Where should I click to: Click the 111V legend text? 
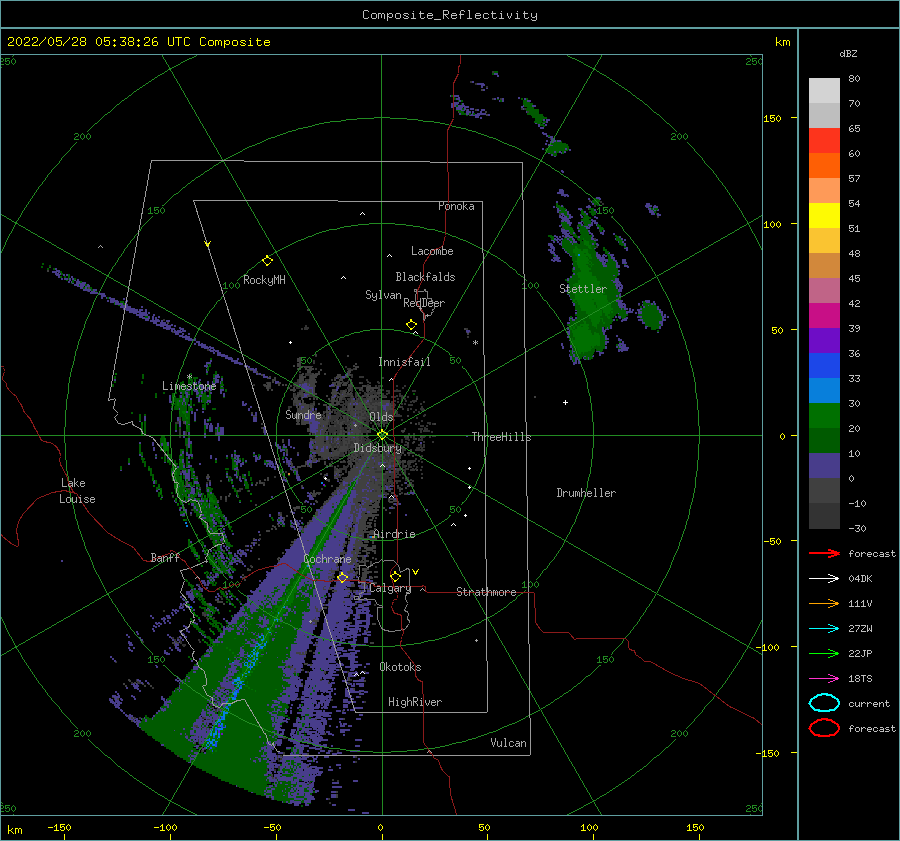860,603
